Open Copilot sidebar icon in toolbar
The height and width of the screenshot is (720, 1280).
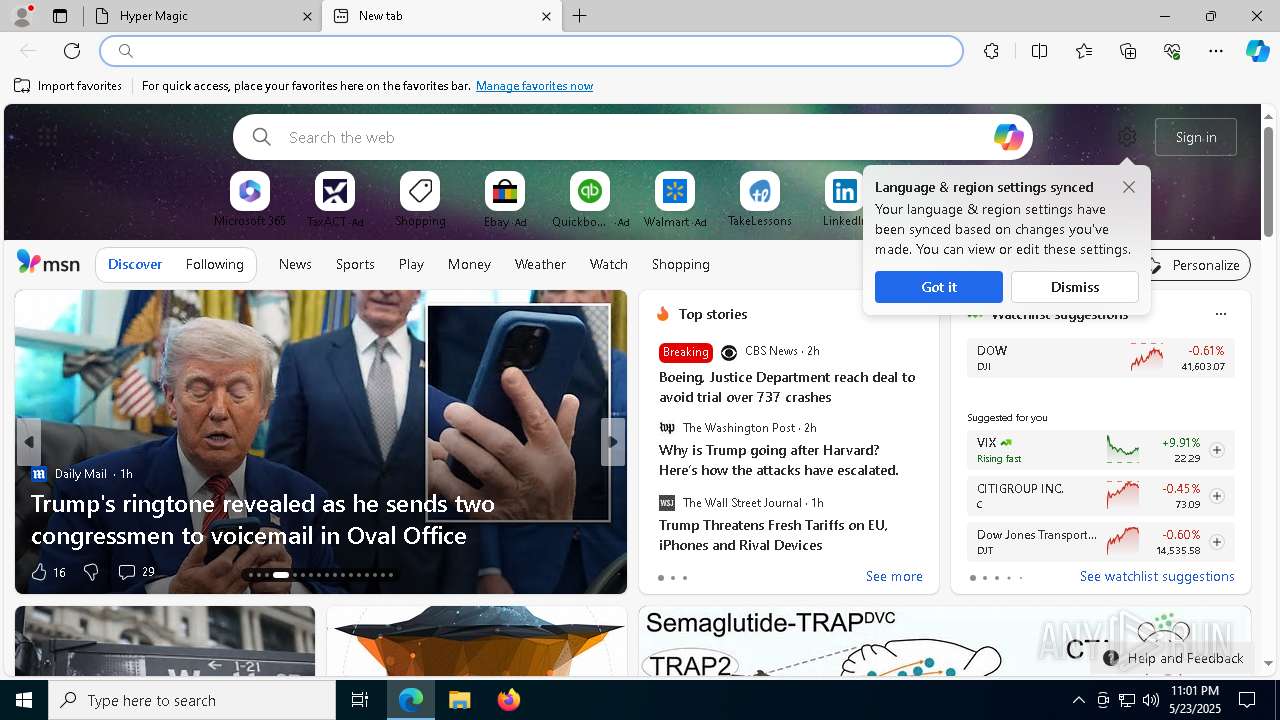1258,51
